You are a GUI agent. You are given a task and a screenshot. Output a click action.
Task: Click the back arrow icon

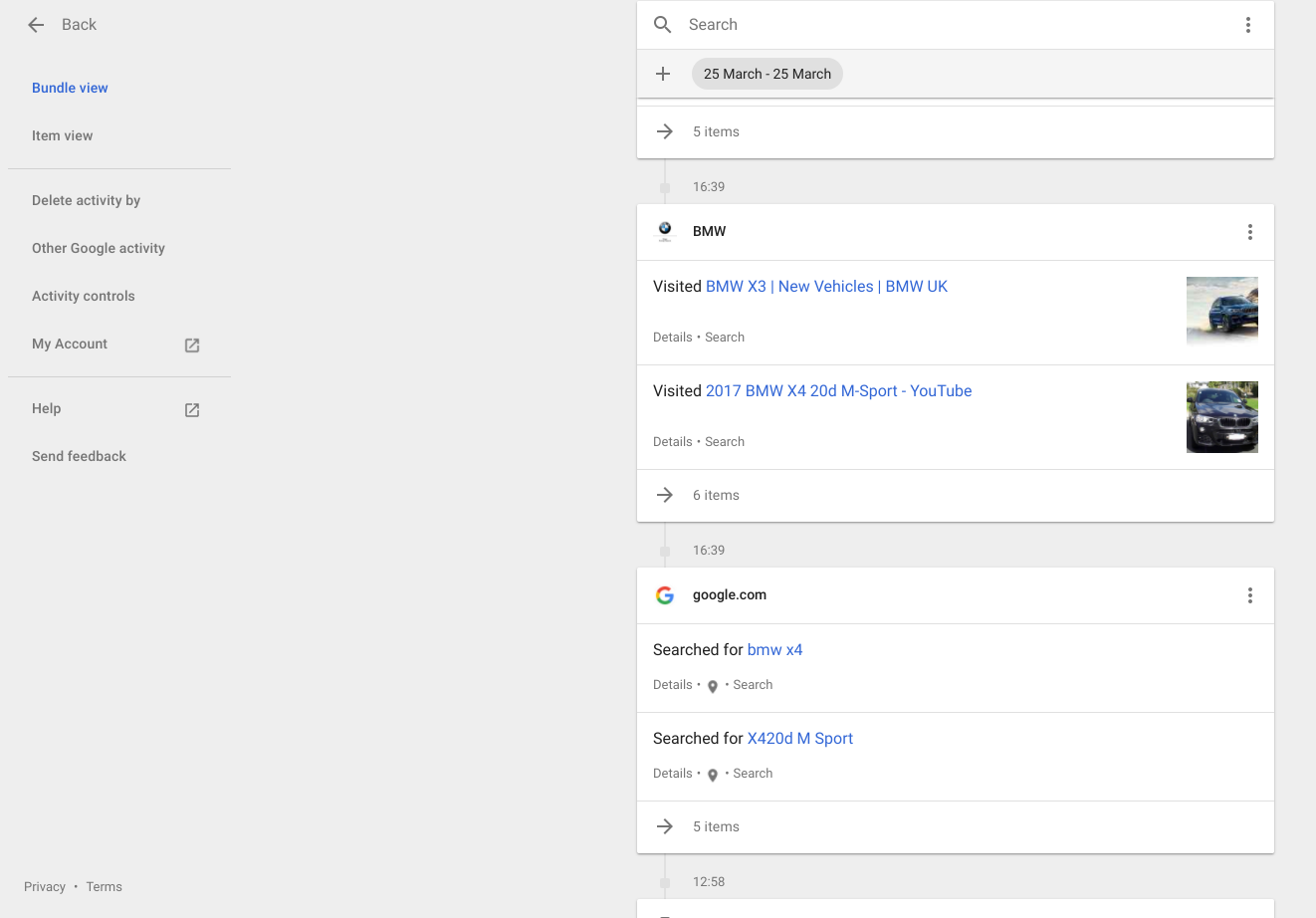click(36, 25)
